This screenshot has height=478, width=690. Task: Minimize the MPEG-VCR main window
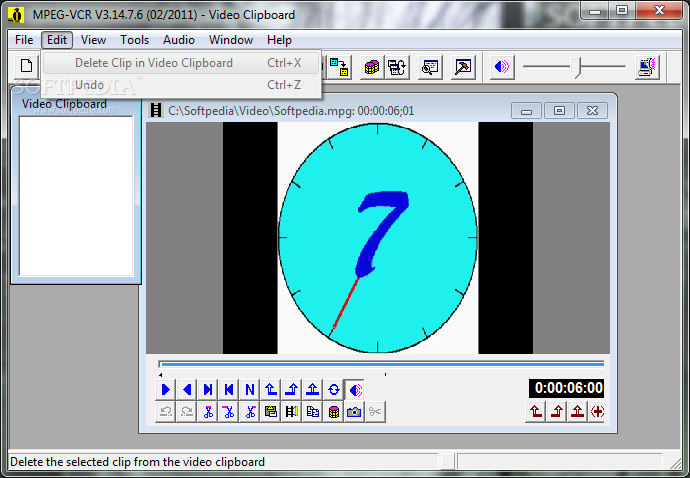(595, 11)
